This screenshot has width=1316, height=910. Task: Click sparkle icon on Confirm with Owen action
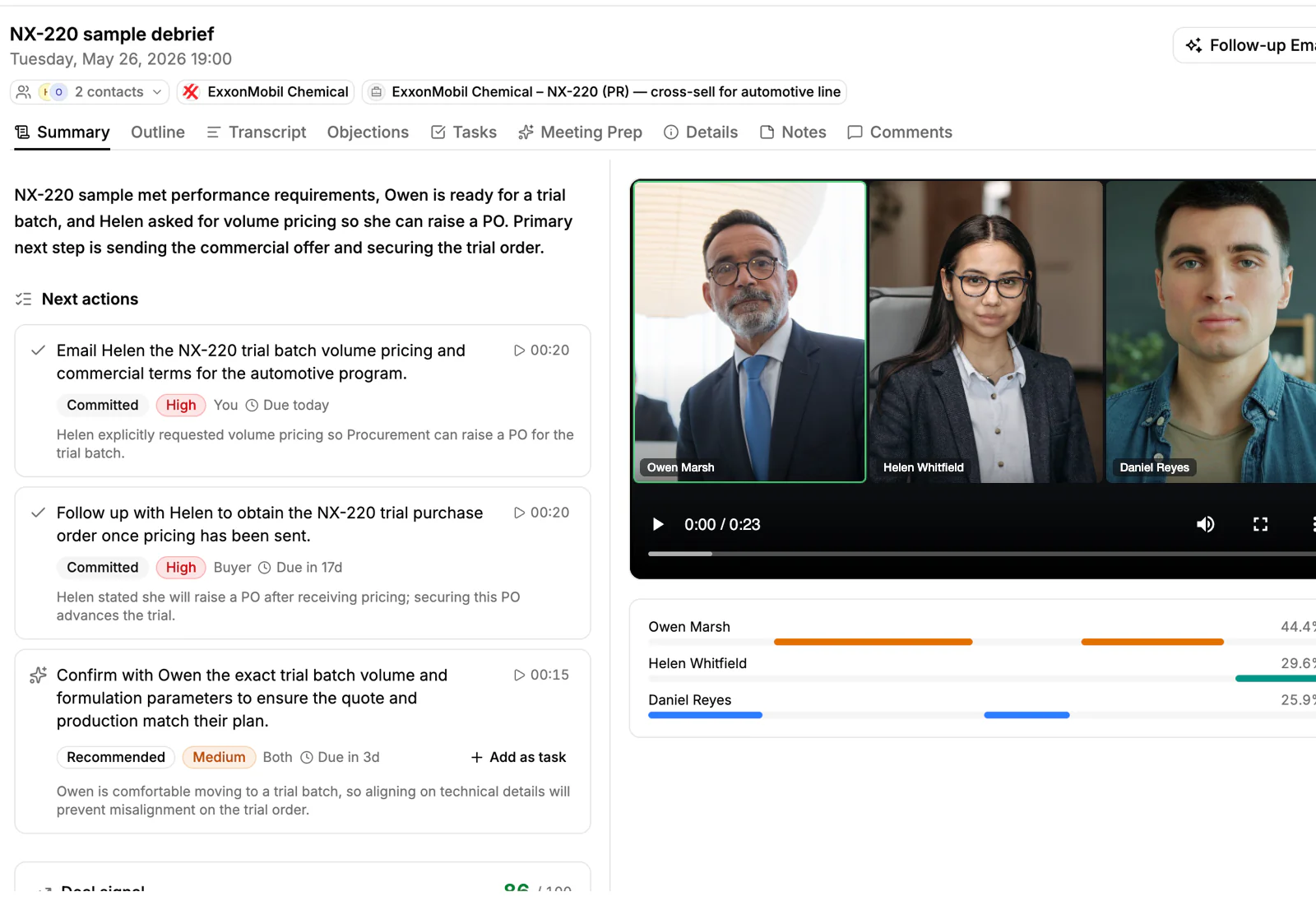(x=38, y=676)
